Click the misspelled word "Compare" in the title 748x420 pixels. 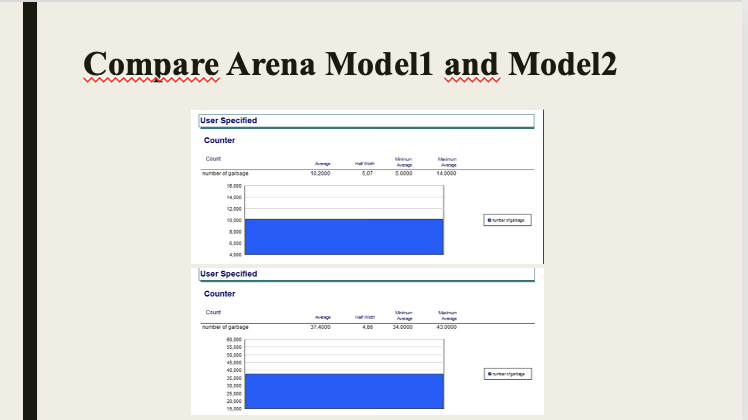point(151,65)
